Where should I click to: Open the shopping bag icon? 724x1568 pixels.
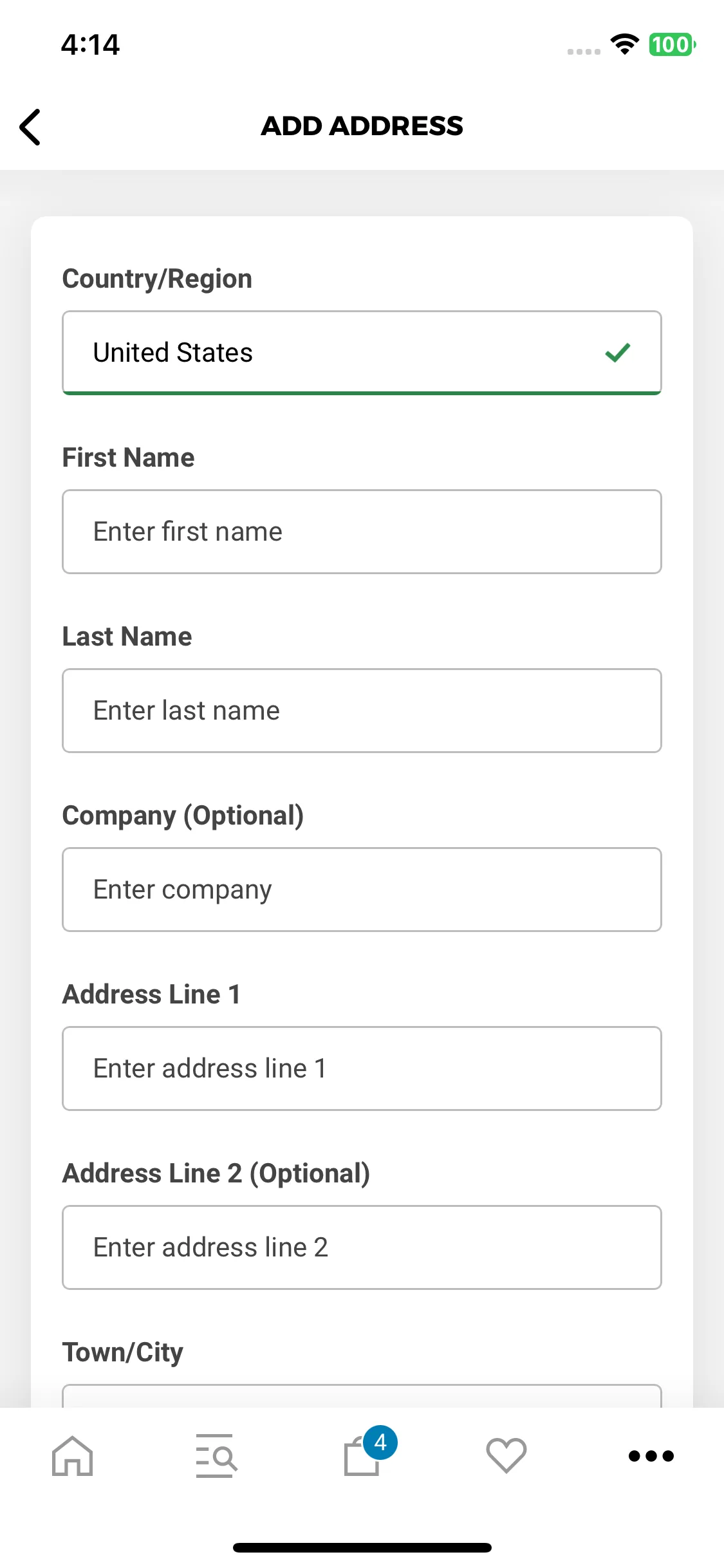point(362,1457)
